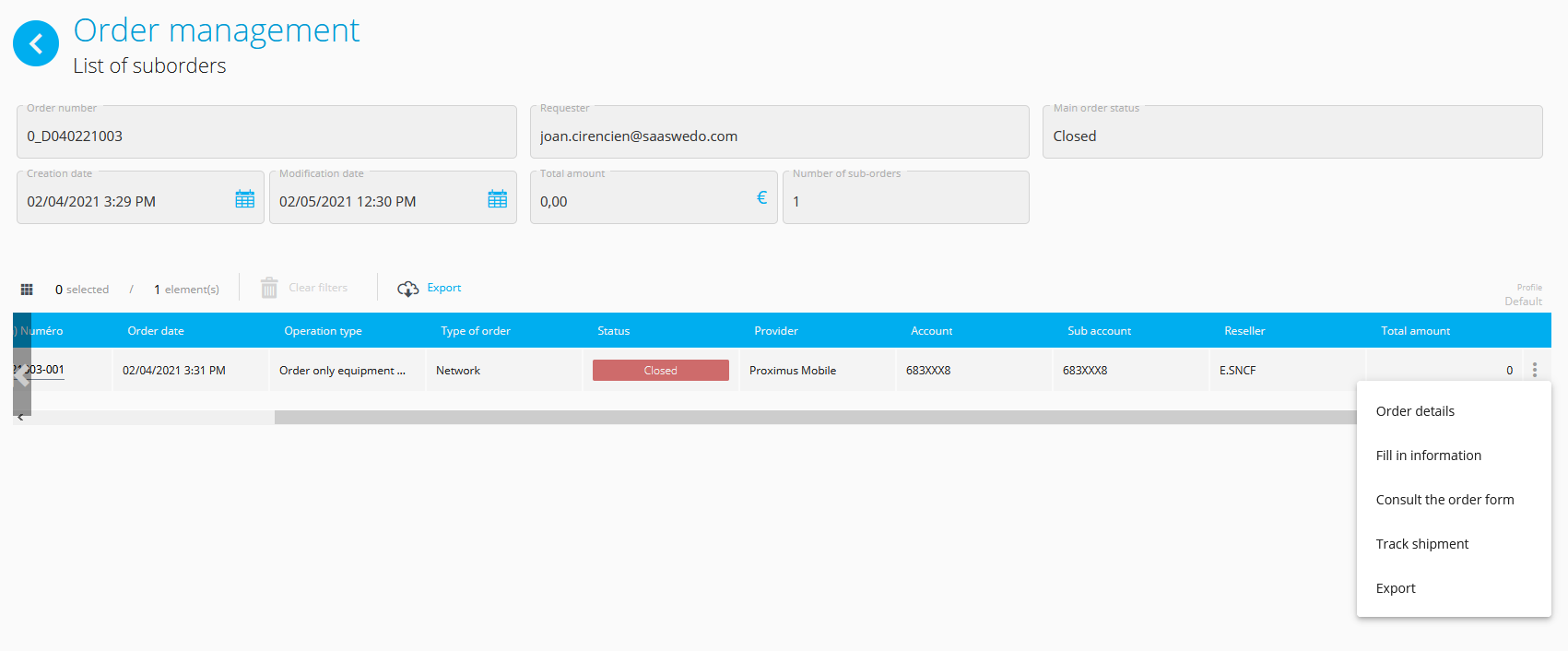Open the Default profile selector

coord(1523,302)
